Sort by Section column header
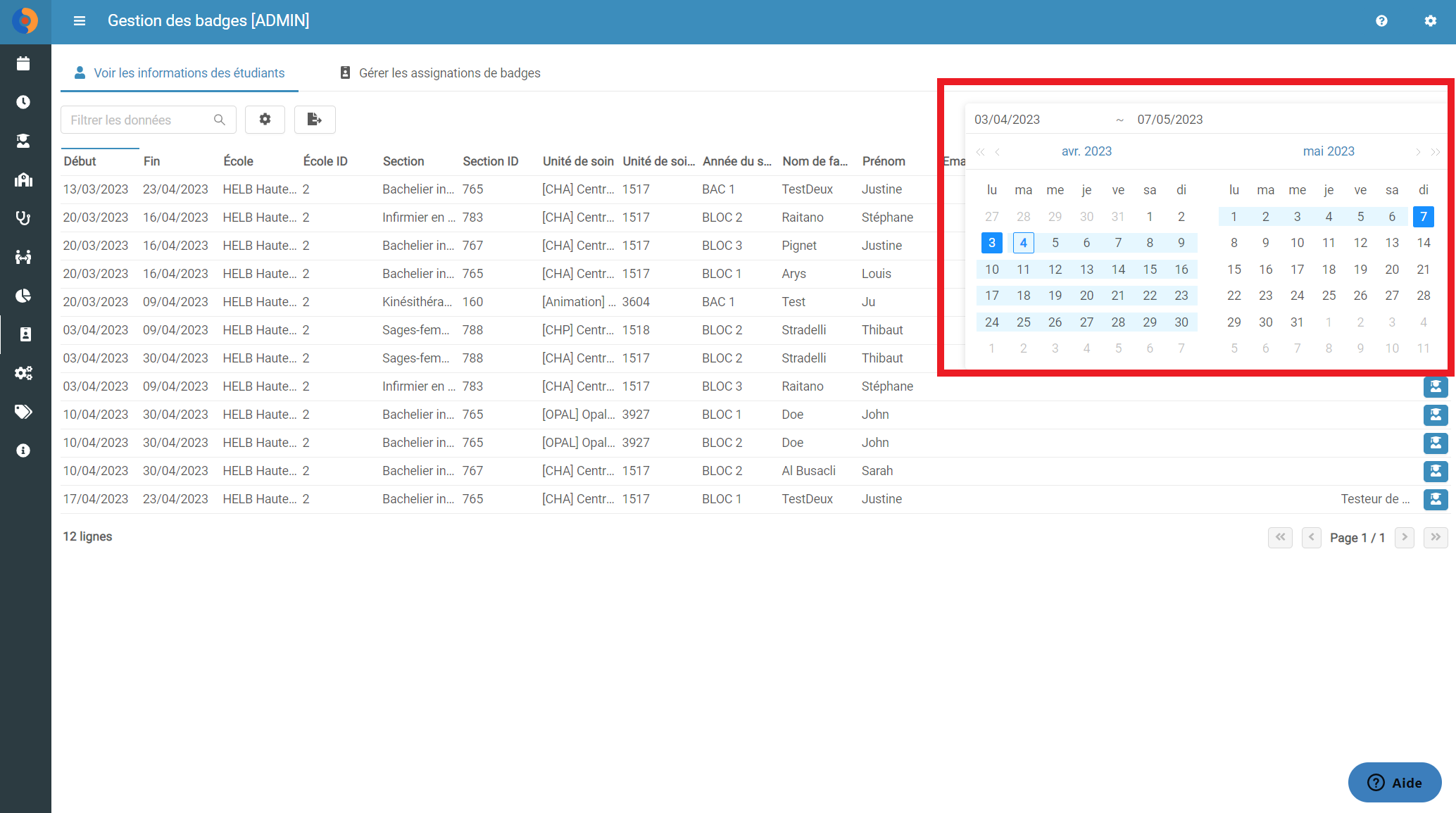The width and height of the screenshot is (1456, 813). tap(403, 161)
